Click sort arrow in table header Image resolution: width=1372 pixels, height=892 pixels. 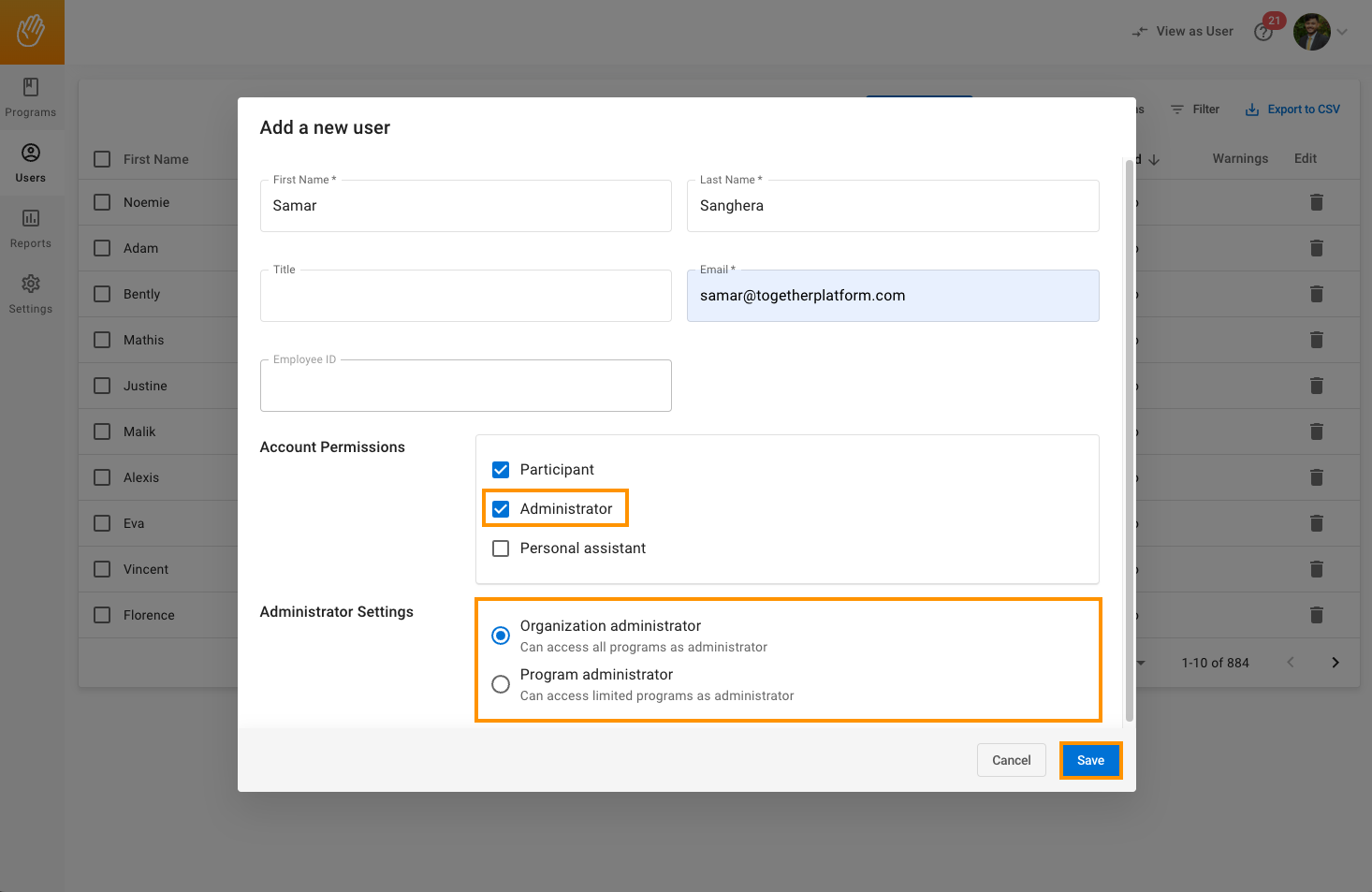point(1154,160)
